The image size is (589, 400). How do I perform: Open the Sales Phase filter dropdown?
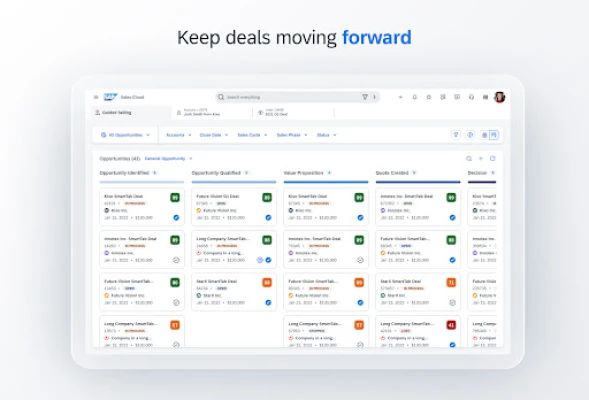(x=292, y=135)
